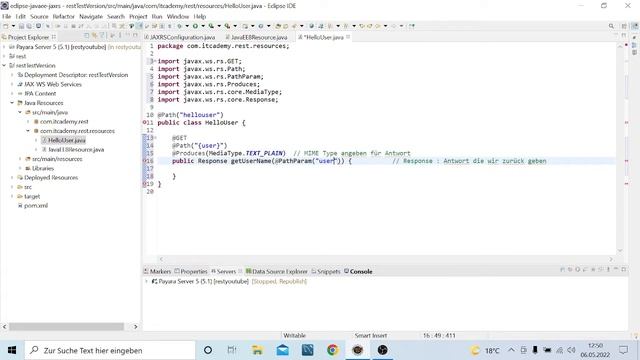
Task: Open the Mail app from taskbar
Action: pyautogui.click(x=282, y=350)
